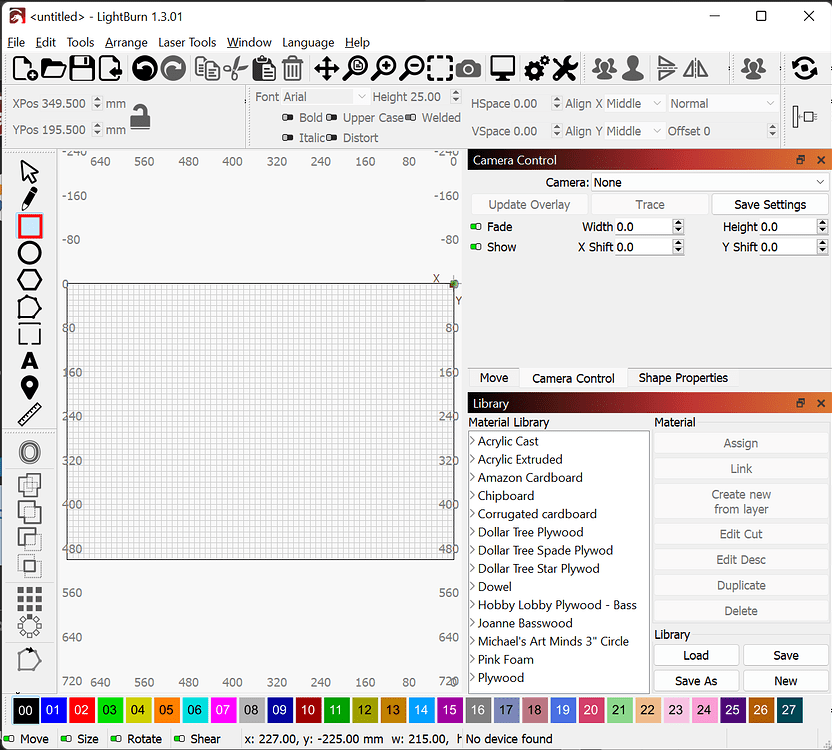Open the Camera None dropdown

tap(709, 183)
